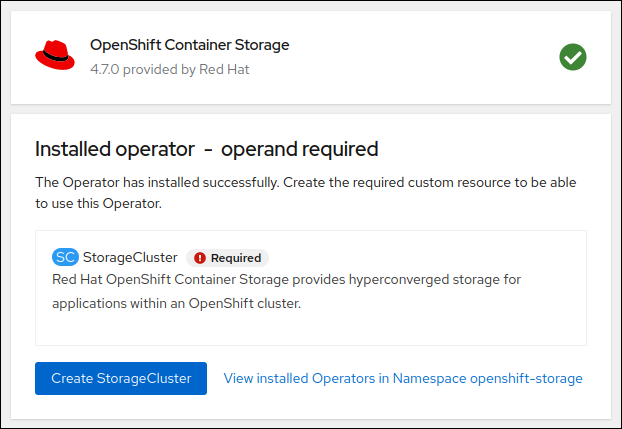Click the words operand required in heading
Screen dimensions: 622x429
coord(299,149)
